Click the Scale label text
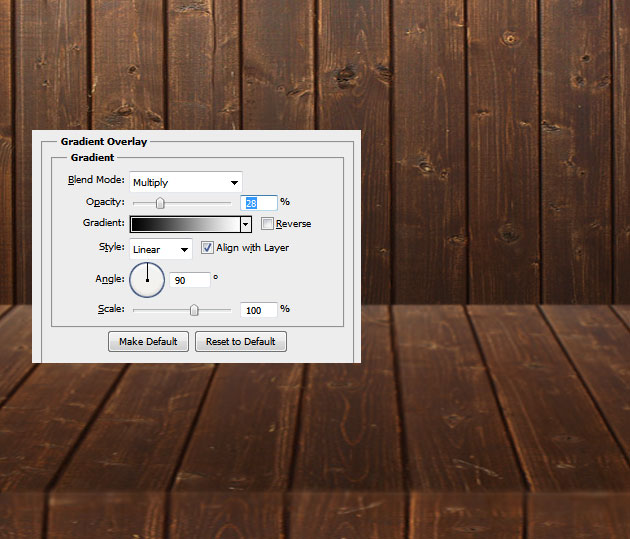630x539 pixels. (x=111, y=309)
